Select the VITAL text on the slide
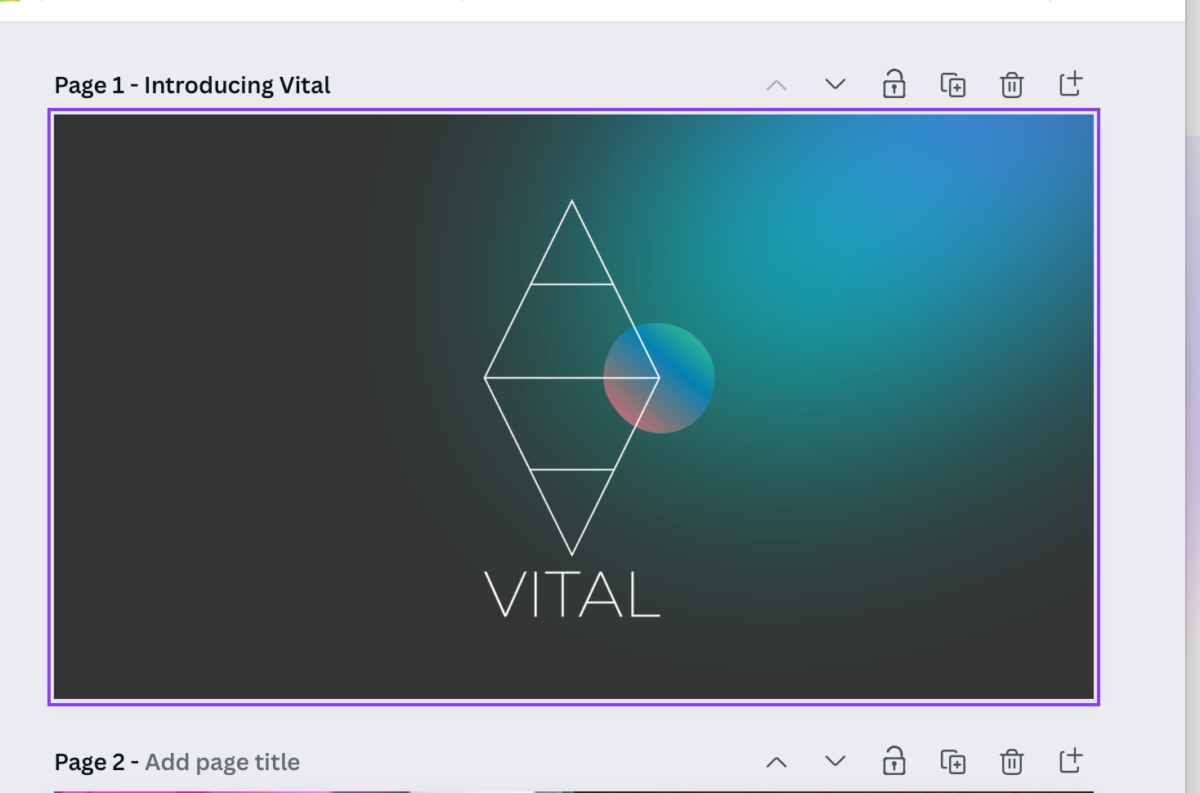 (572, 594)
